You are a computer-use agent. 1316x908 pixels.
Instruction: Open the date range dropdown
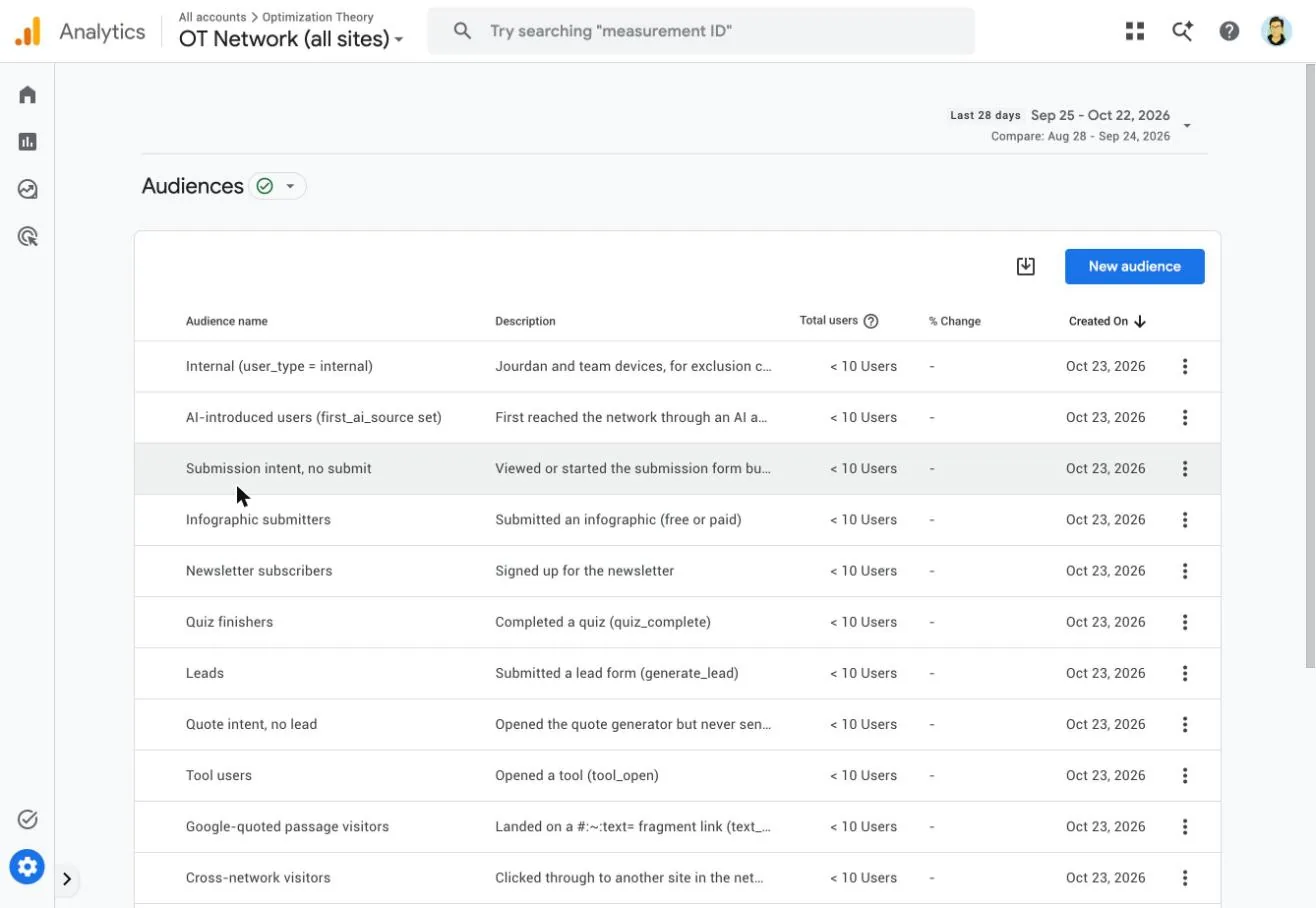click(1187, 125)
